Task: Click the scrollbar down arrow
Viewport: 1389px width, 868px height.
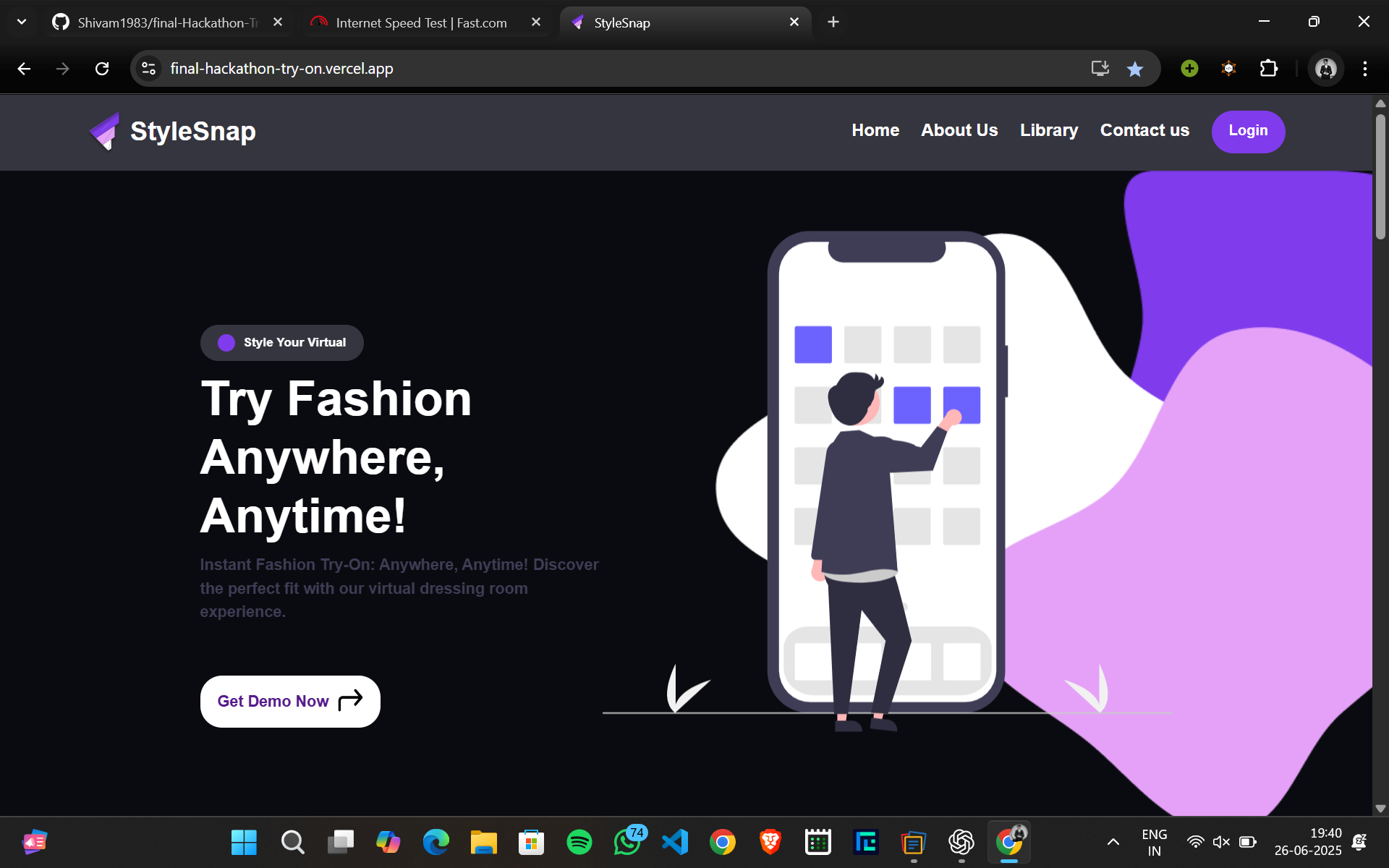Action: click(1380, 809)
